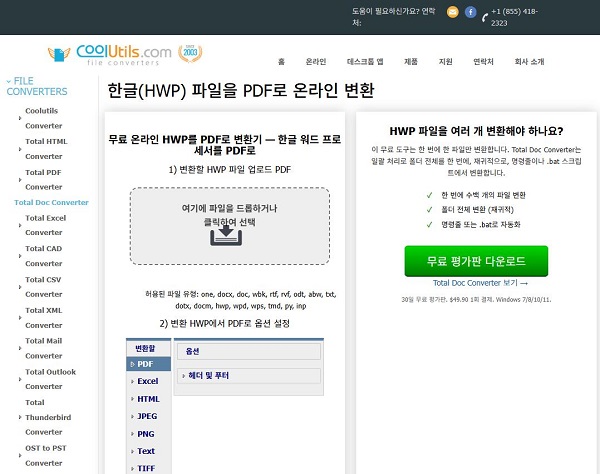Viewport: 600px width, 474px height.
Task: Open the Facebook icon in header
Action: [x=470, y=12]
